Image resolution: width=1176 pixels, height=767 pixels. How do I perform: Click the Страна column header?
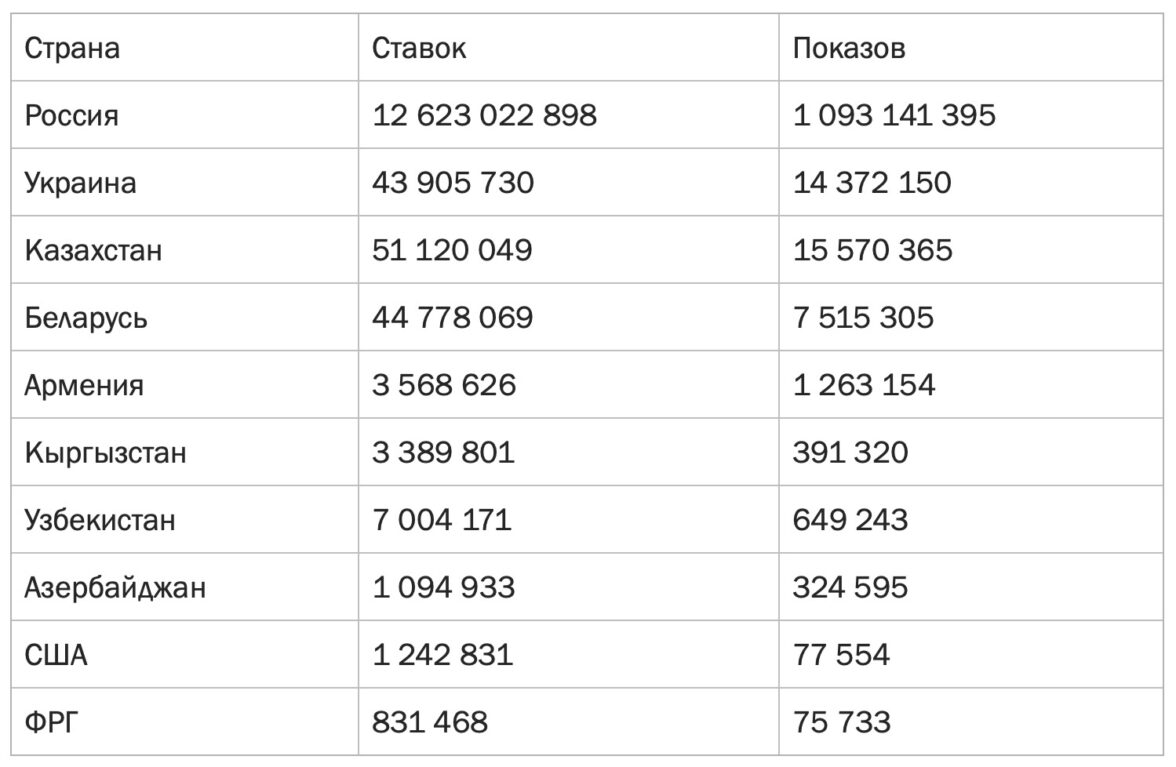coord(72,48)
